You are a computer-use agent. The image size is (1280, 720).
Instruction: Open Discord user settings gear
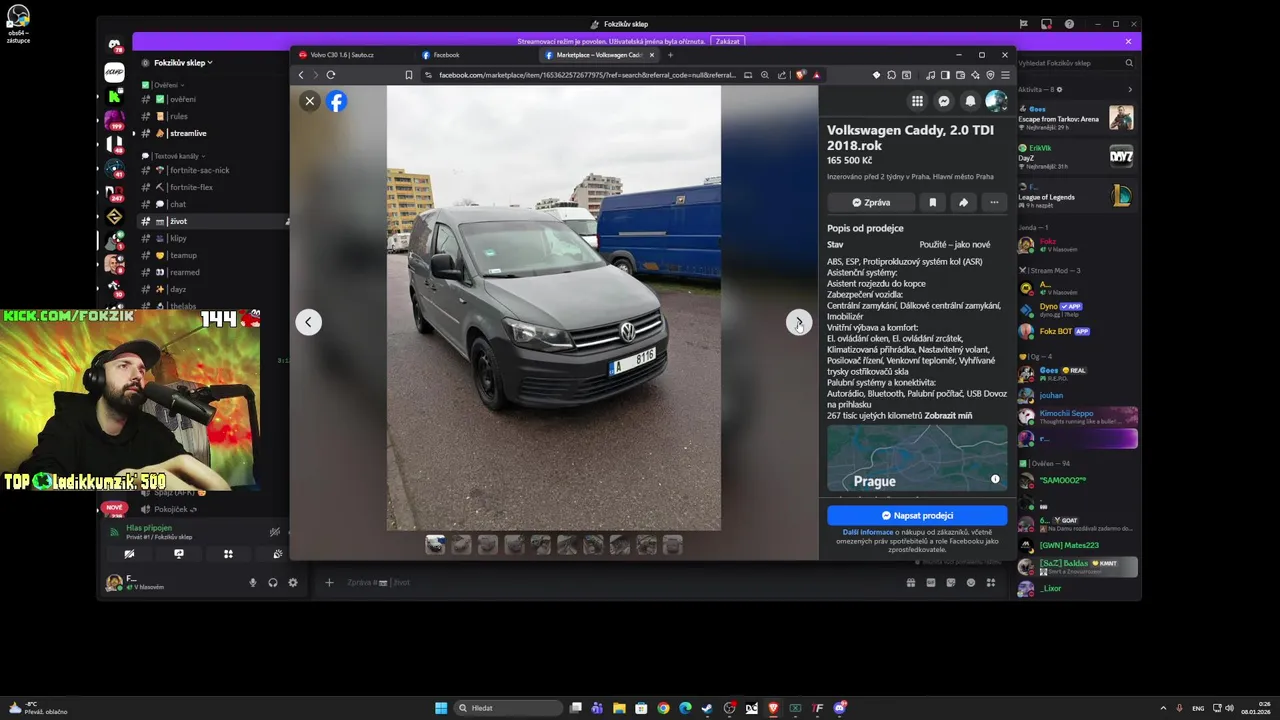tap(293, 582)
